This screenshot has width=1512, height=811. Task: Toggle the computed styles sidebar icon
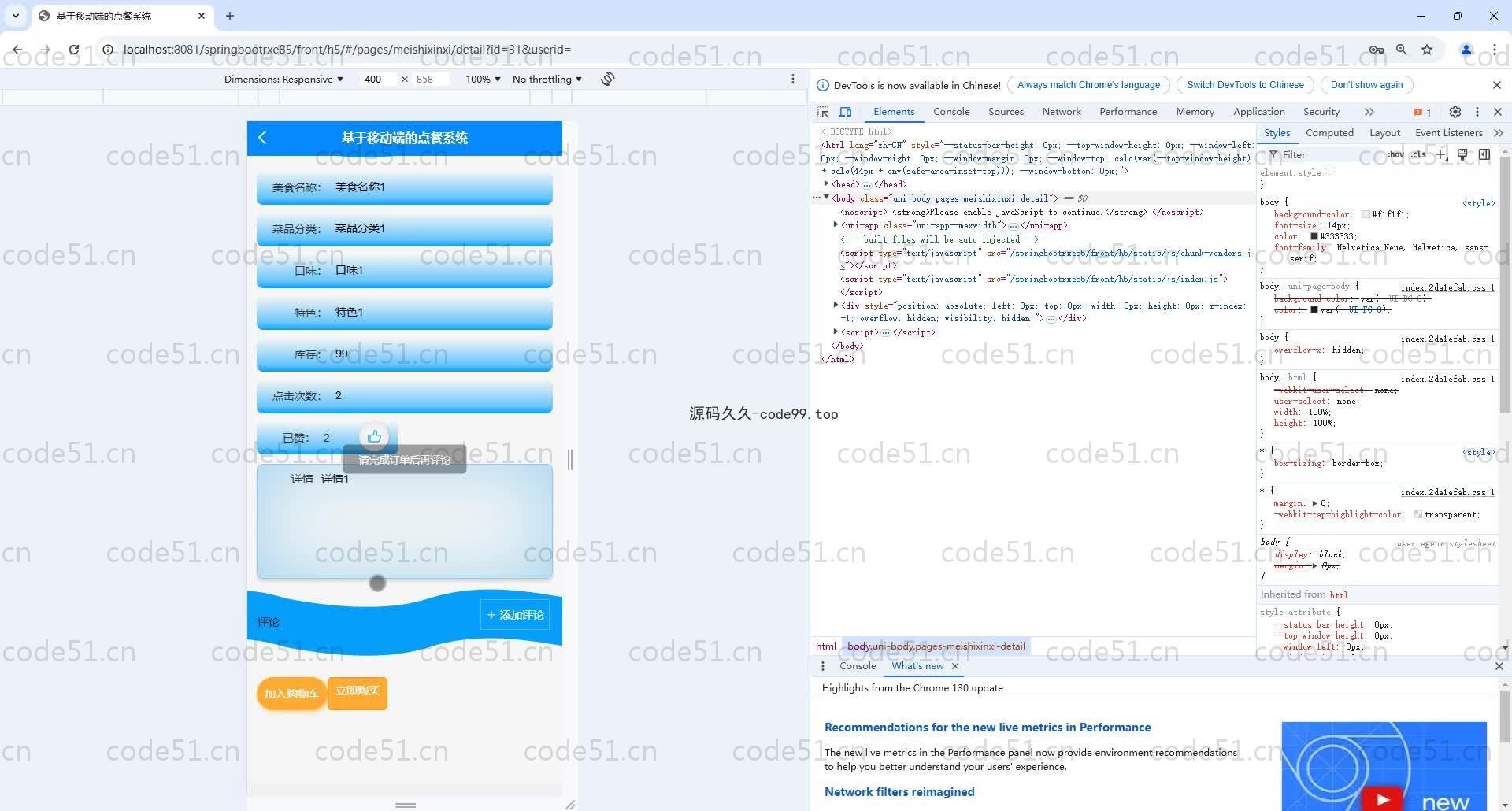pos(1484,154)
